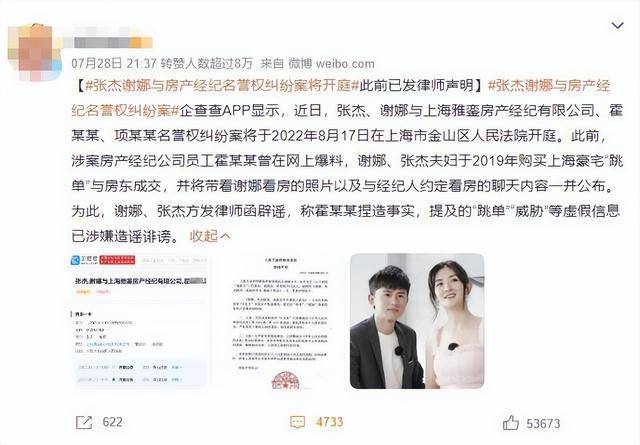
Task: Open the couple photo thumbnail
Action: (x=417, y=321)
